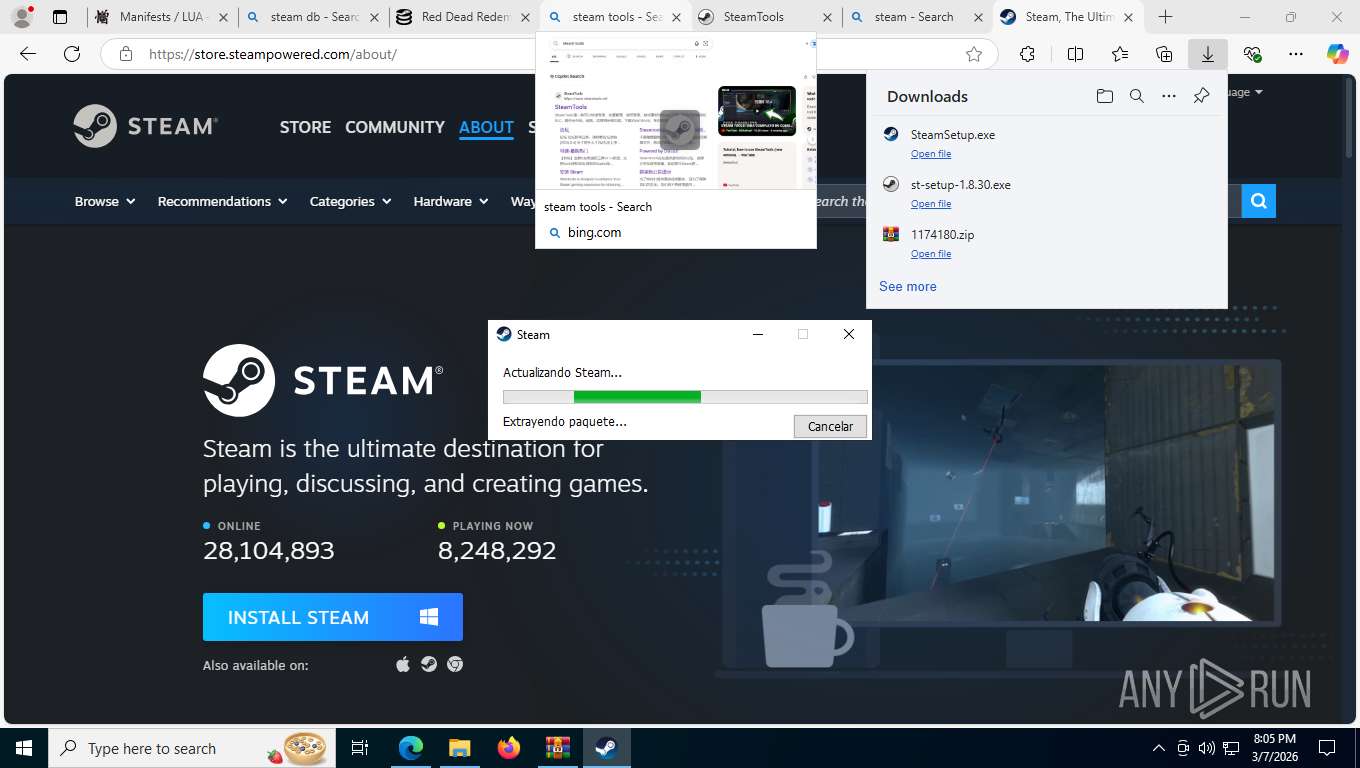Image resolution: width=1360 pixels, height=768 pixels.
Task: Click the Steam logo in header
Action: 146,126
